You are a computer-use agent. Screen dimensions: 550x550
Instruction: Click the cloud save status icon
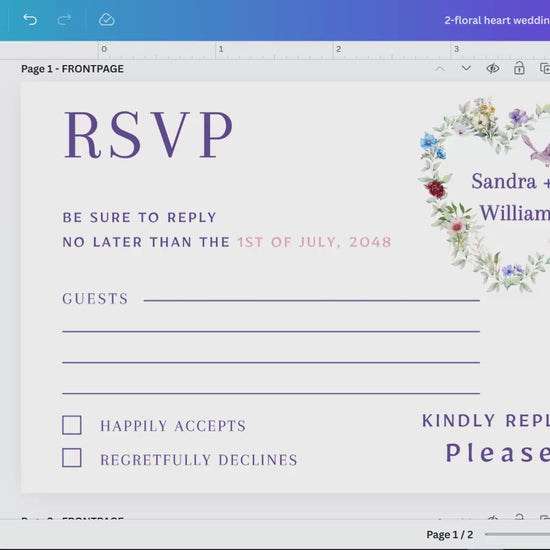pyautogui.click(x=106, y=20)
